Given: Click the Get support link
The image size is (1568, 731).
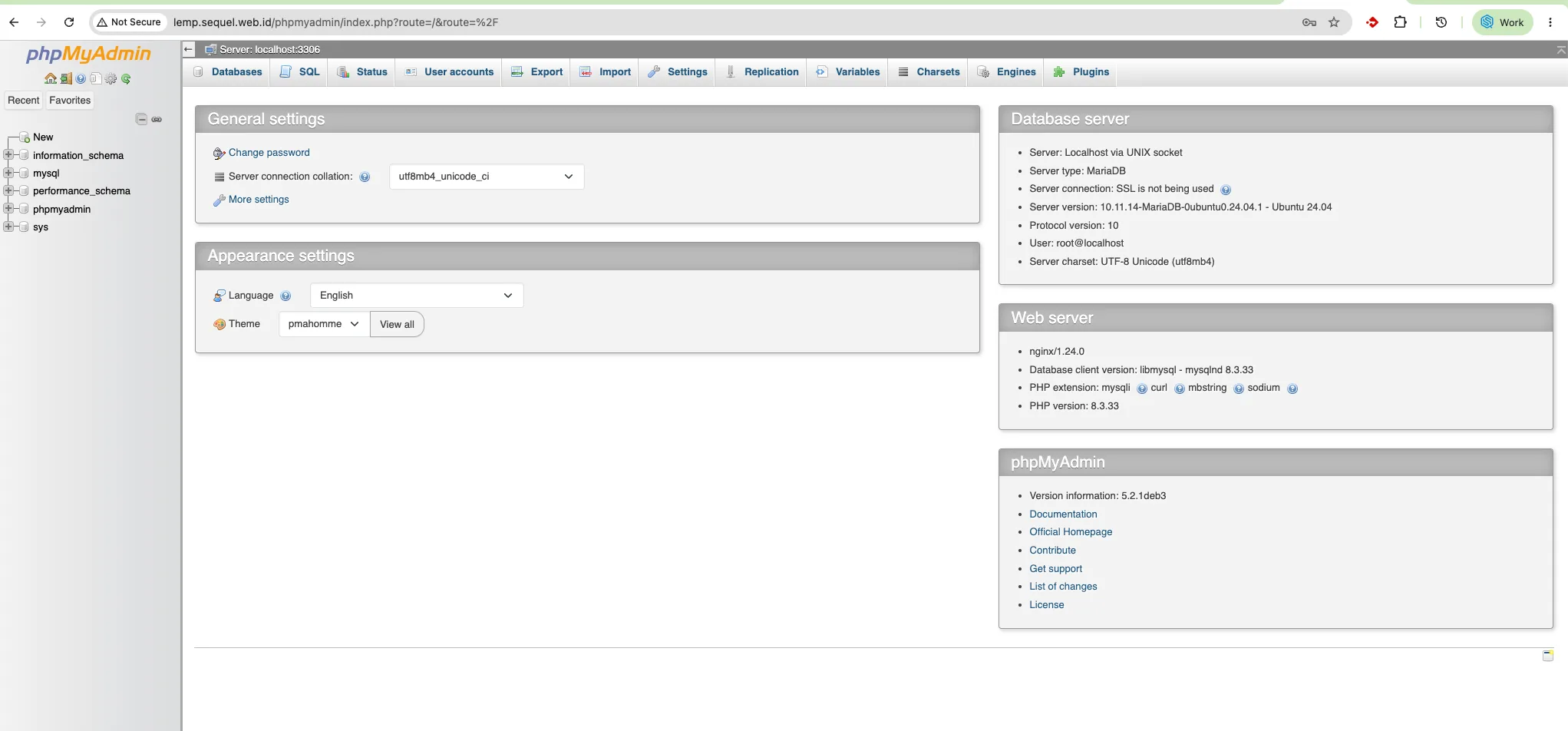Looking at the screenshot, I should point(1055,569).
